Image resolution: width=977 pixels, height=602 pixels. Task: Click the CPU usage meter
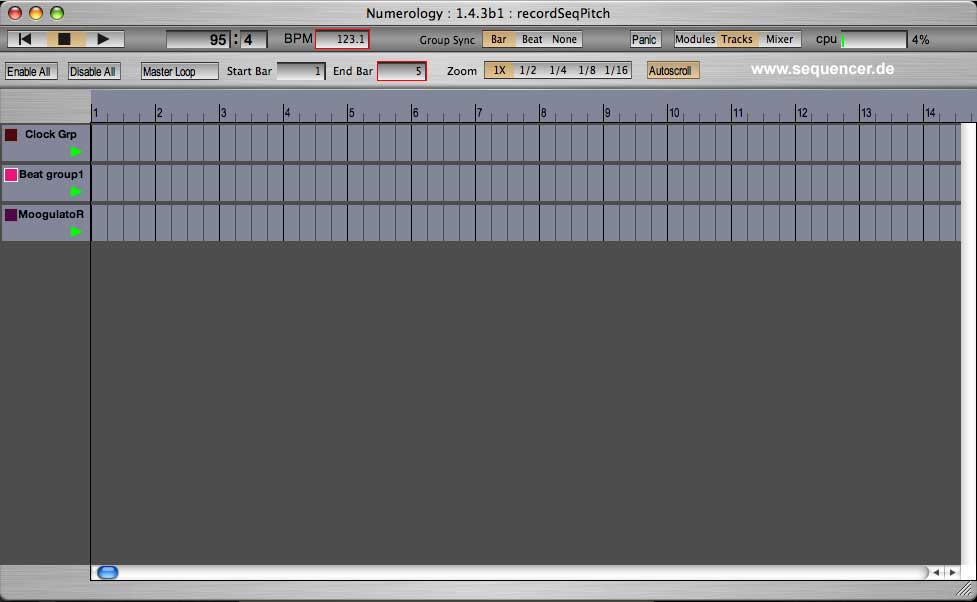874,40
